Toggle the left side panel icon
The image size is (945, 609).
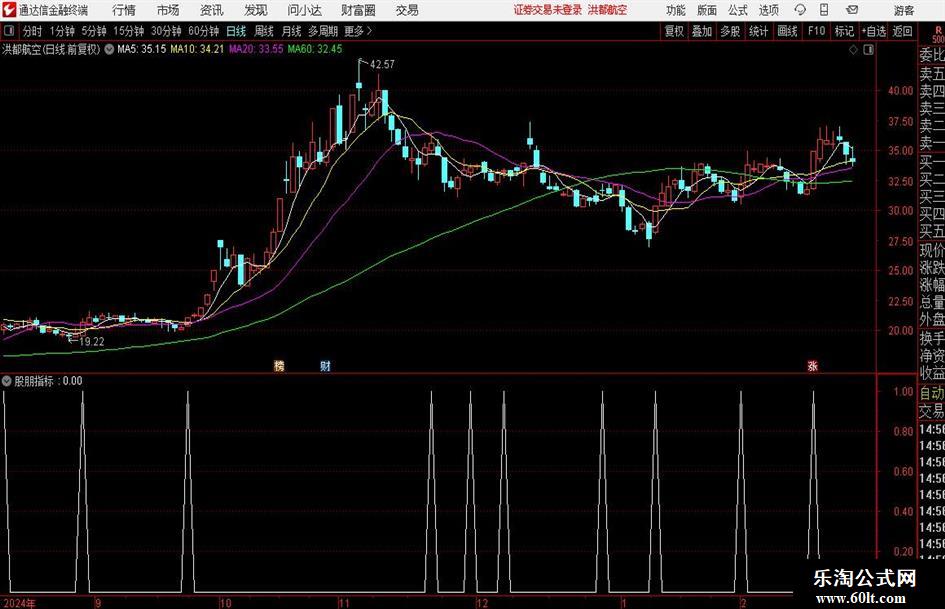tap(8, 31)
